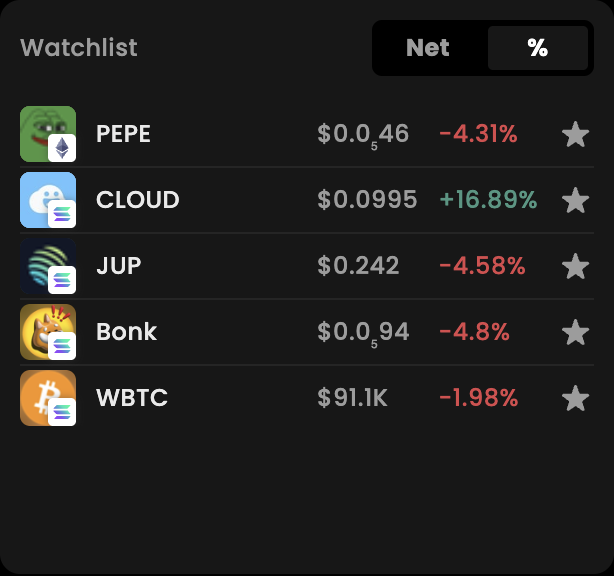The height and width of the screenshot is (576, 614).
Task: Open the CLOUD token name
Action: pyautogui.click(x=138, y=200)
